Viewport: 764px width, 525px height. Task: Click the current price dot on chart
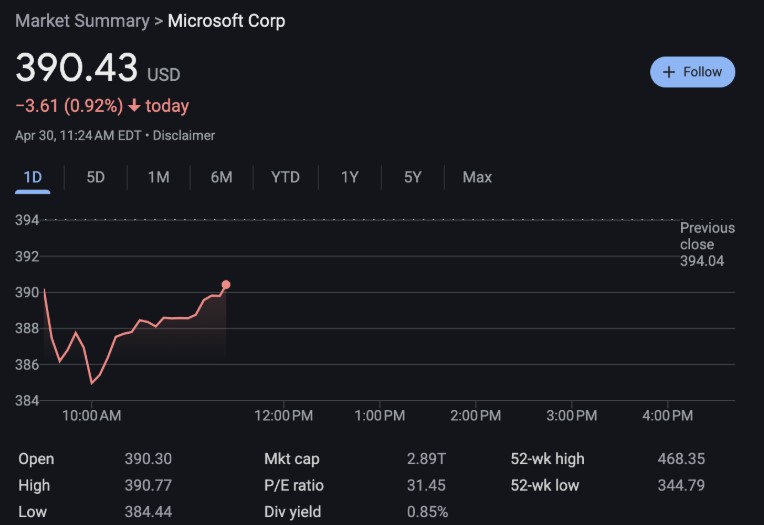226,285
